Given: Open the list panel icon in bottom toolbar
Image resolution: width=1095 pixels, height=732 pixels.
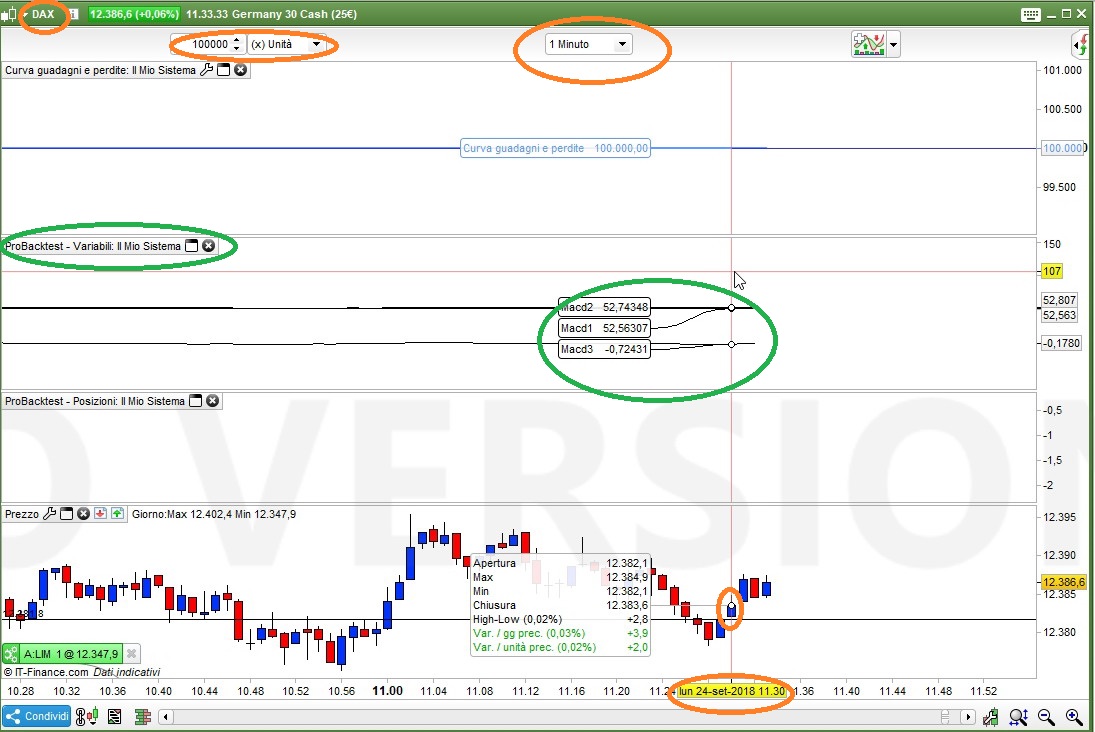Looking at the screenshot, I should [x=115, y=717].
